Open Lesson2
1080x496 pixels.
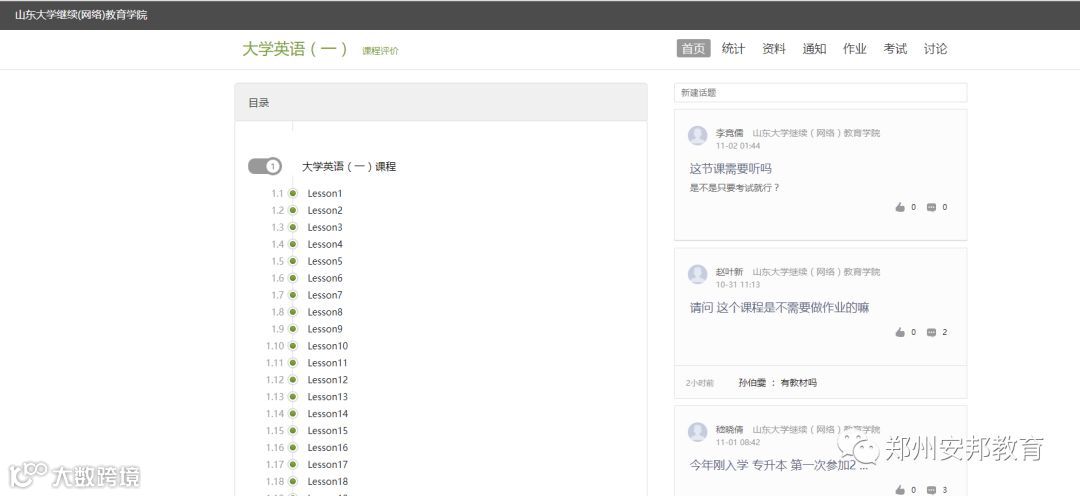point(325,211)
